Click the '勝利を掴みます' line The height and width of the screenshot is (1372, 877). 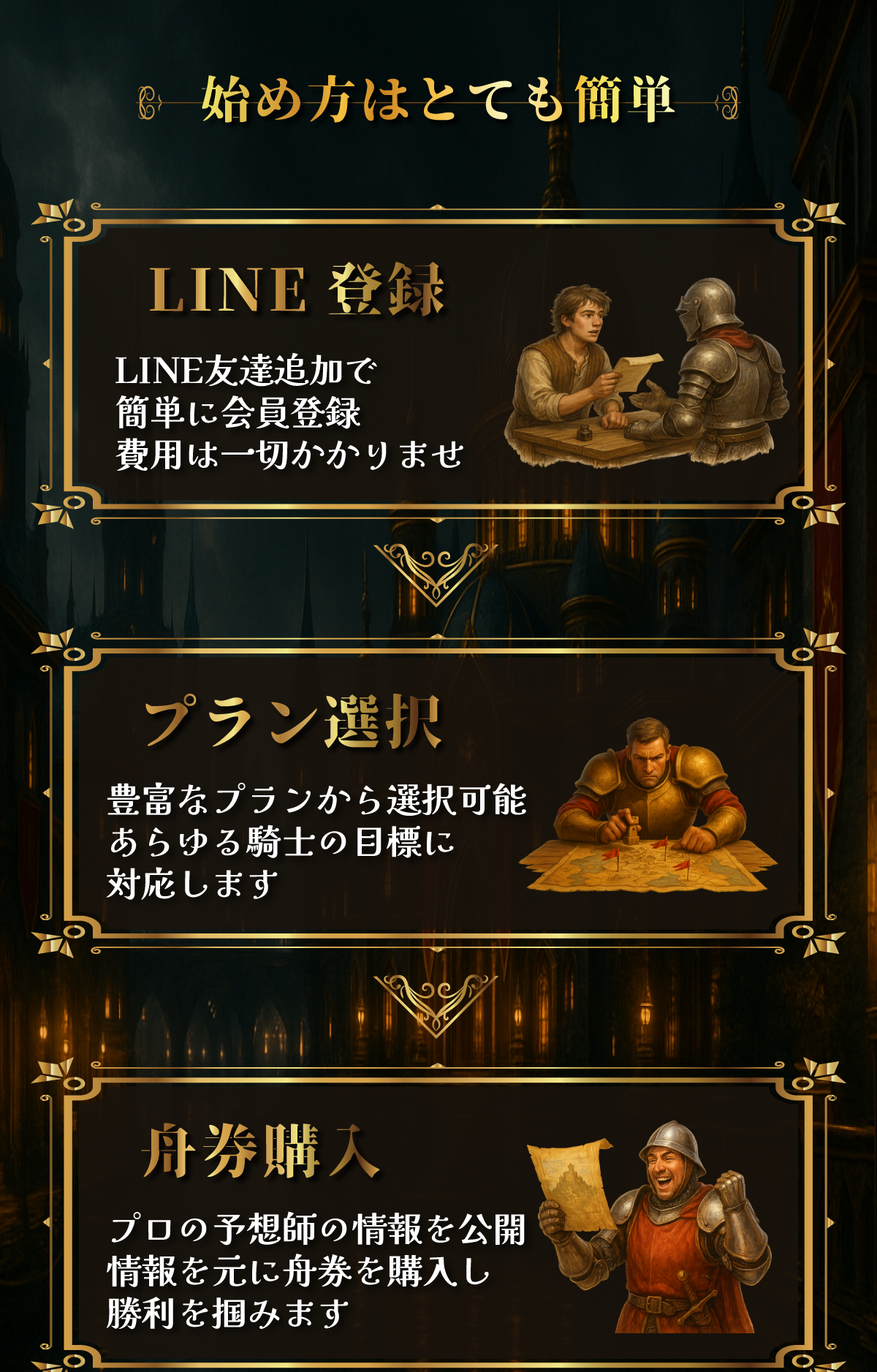pos(228,1314)
